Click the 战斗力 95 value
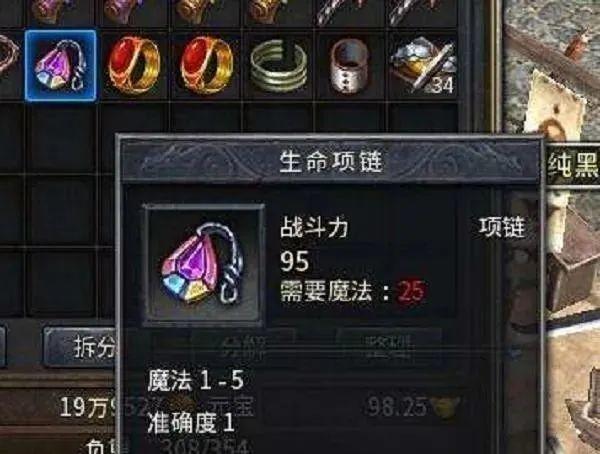 click(295, 262)
